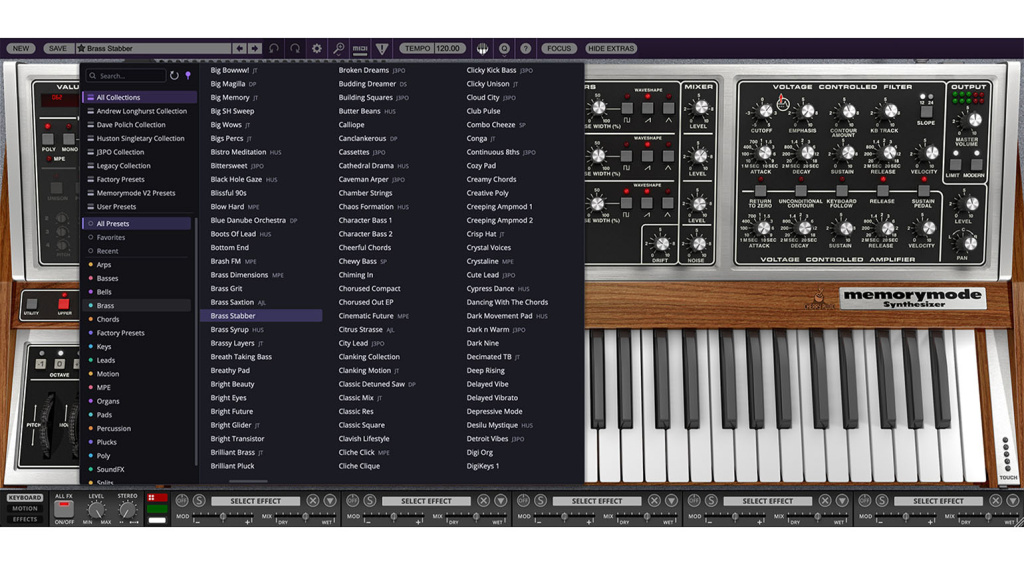Click the Undo arrow in the top toolbar
This screenshot has height=565, width=1024.
[x=274, y=48]
